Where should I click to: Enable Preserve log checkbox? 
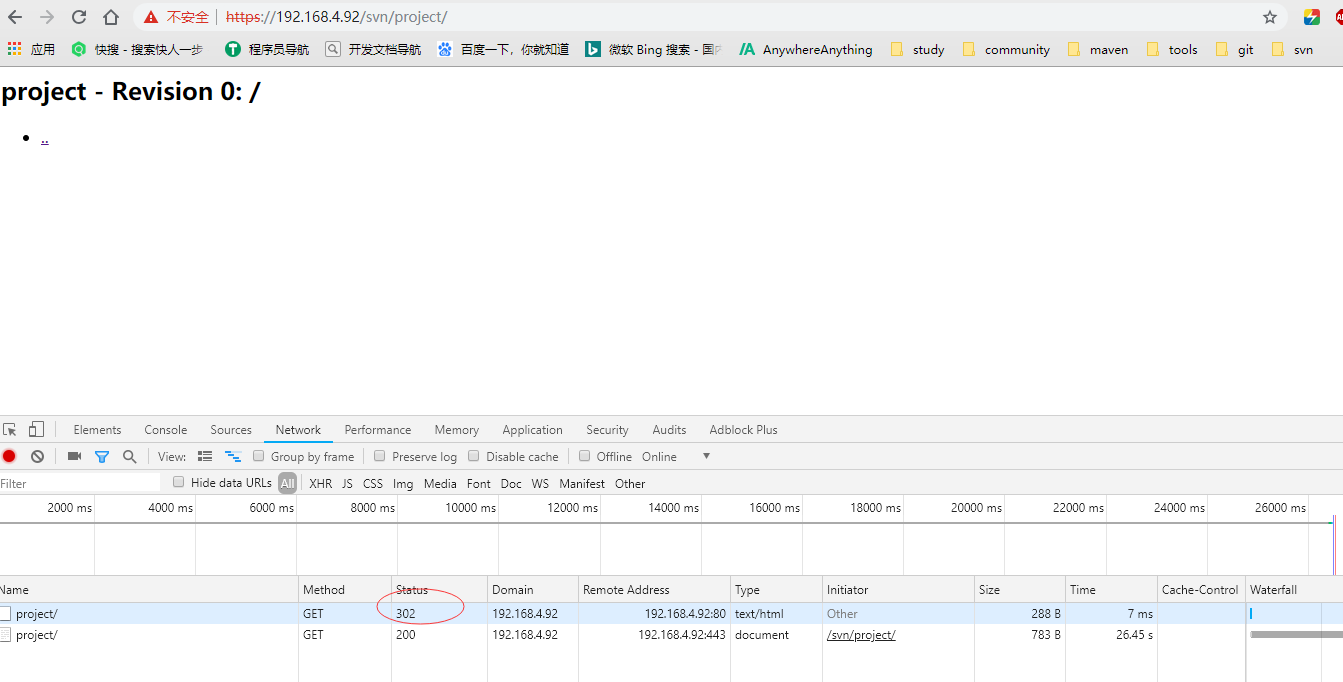tap(379, 456)
